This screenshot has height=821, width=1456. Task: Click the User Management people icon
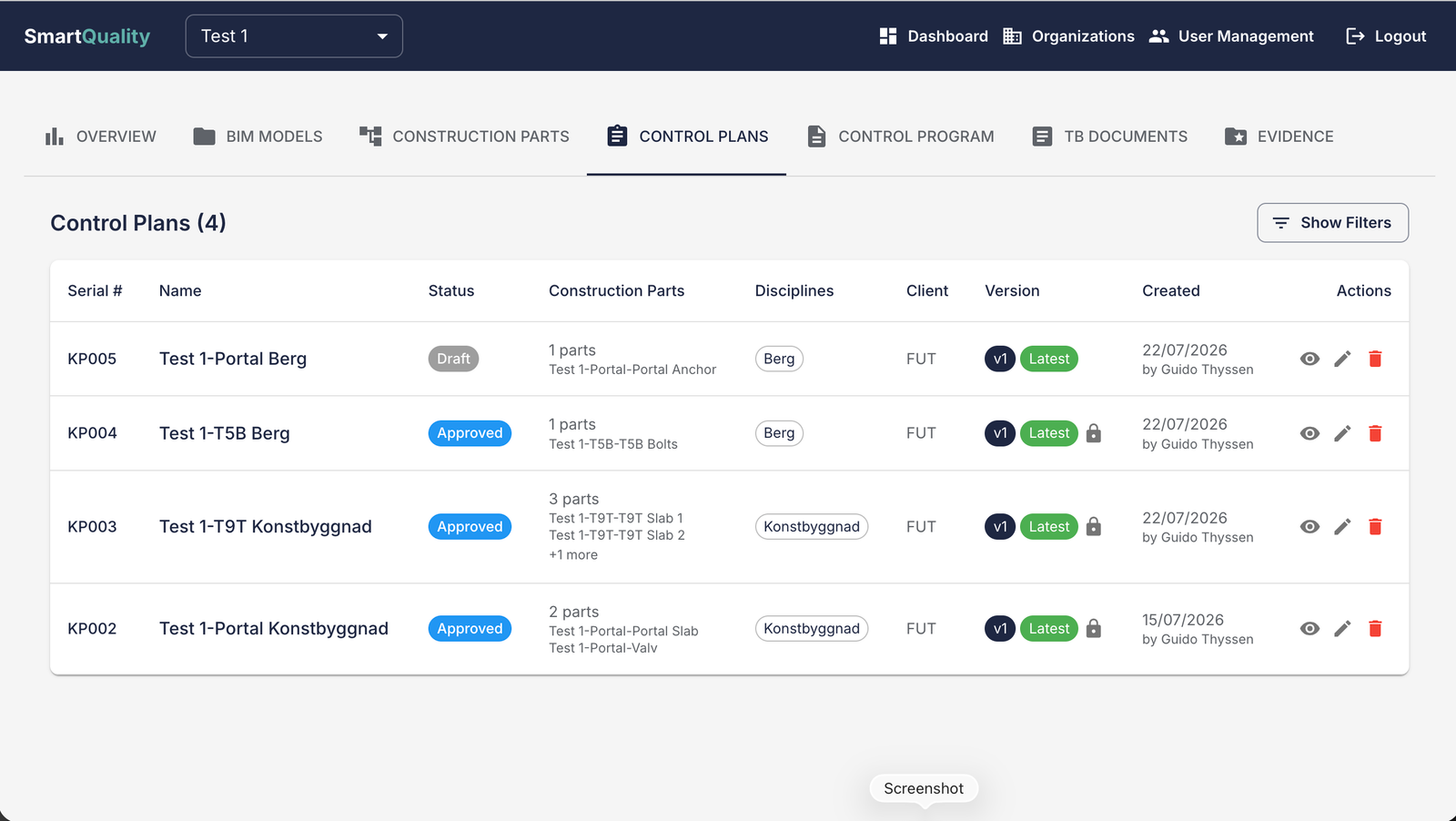point(1158,35)
